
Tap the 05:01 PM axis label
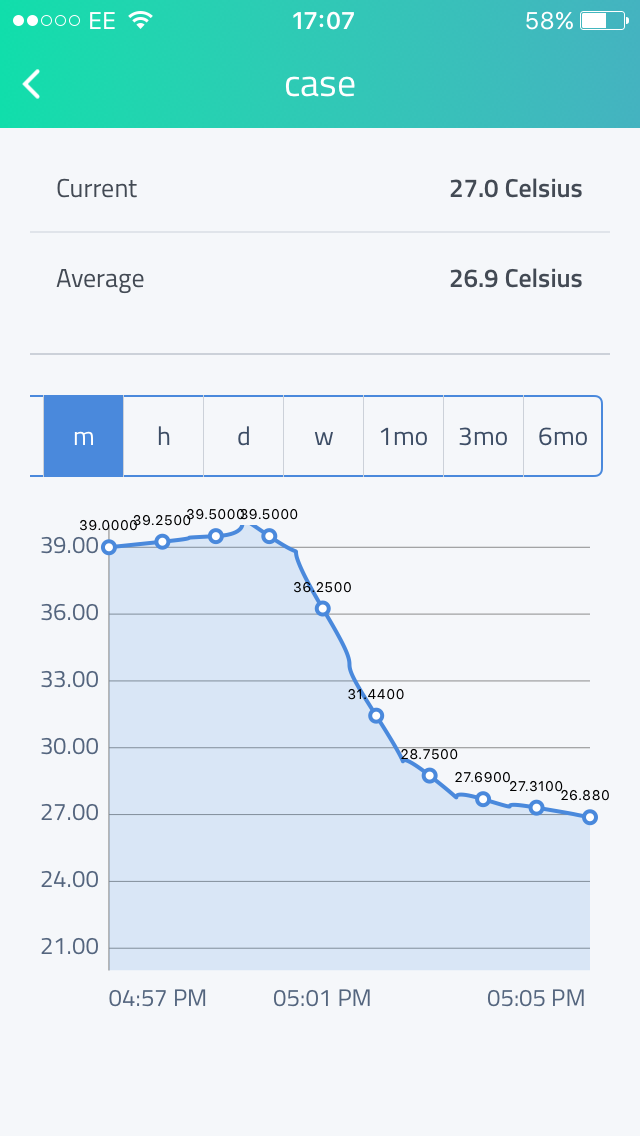pyautogui.click(x=320, y=997)
